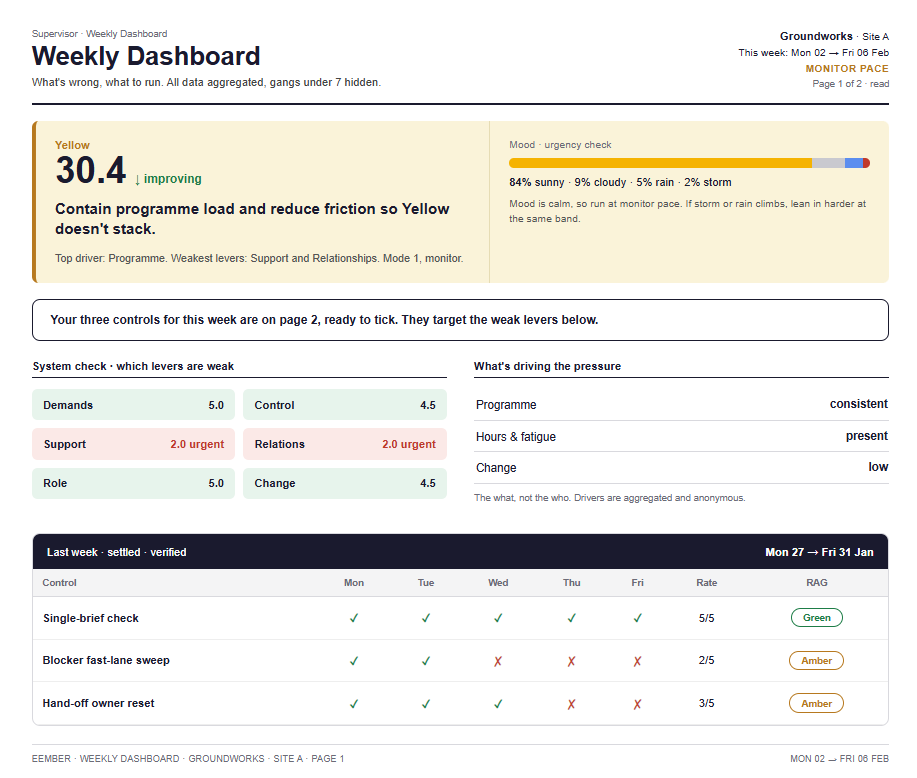Click 'Last week · settled · verified' header
Viewport: 917px width, 778px height.
[116, 552]
